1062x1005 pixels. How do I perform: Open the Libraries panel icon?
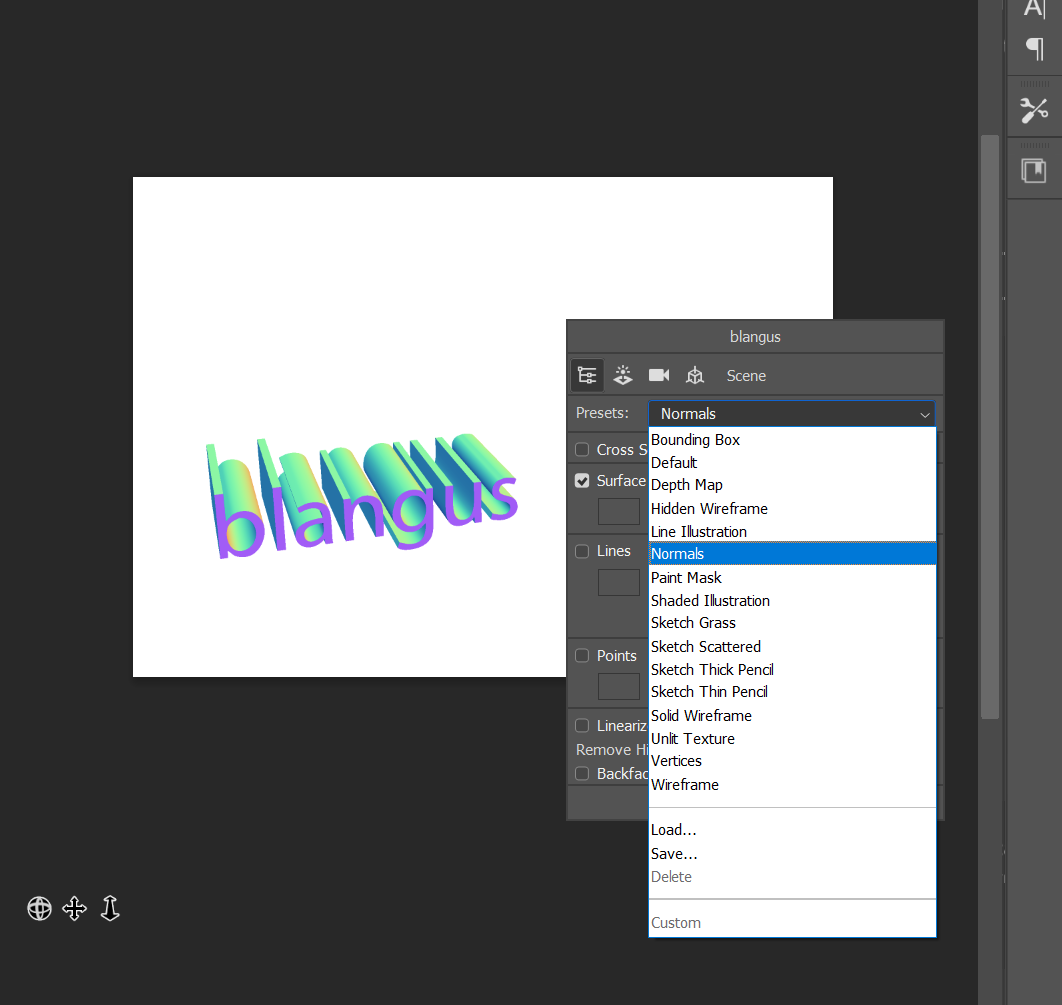point(1034,171)
